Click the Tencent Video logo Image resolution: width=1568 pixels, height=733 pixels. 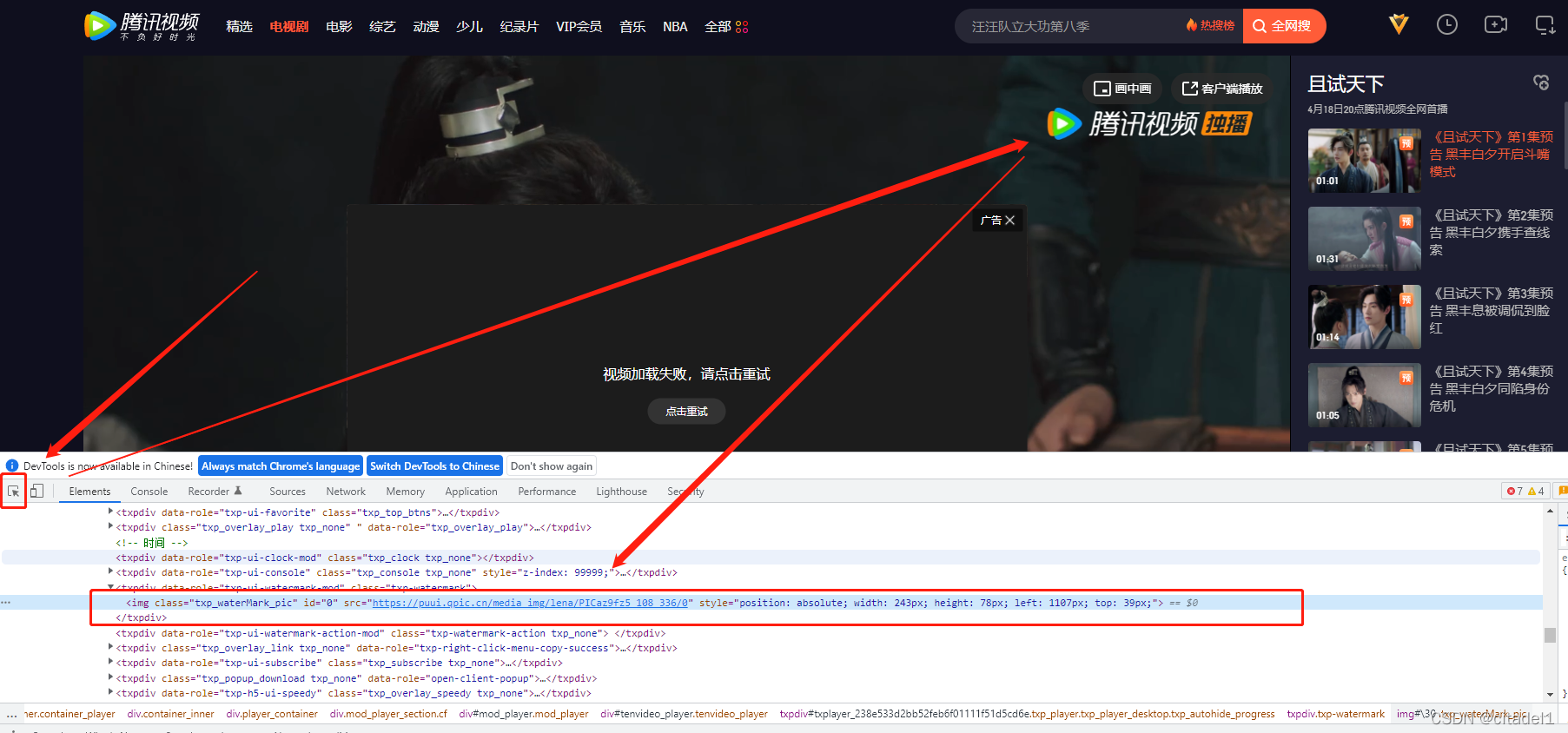click(142, 26)
